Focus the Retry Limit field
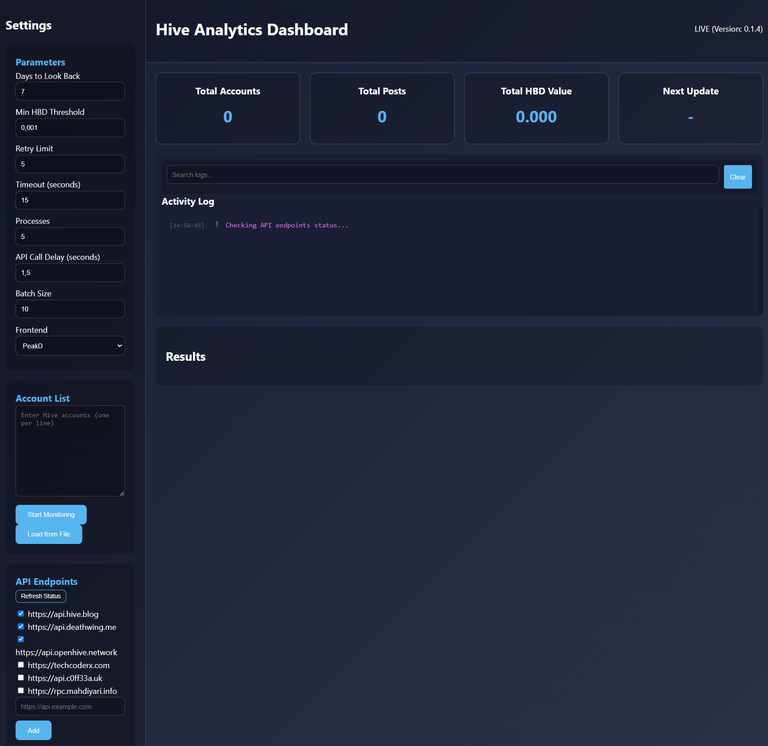This screenshot has height=746, width=768. point(70,164)
